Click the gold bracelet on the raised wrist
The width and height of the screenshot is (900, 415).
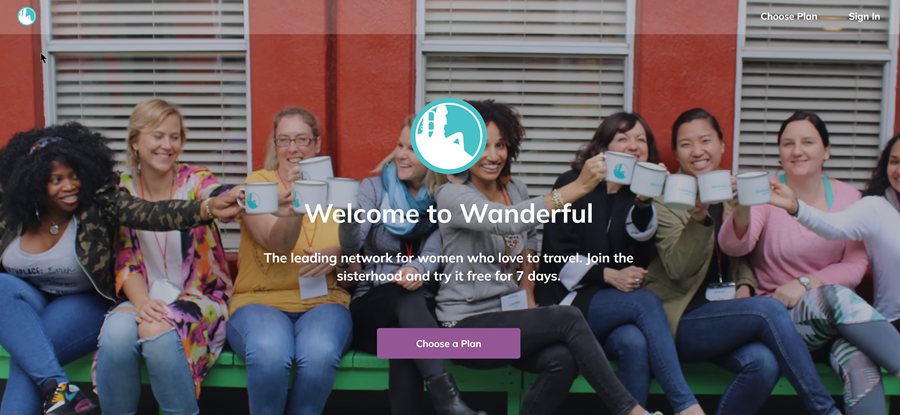point(556,199)
